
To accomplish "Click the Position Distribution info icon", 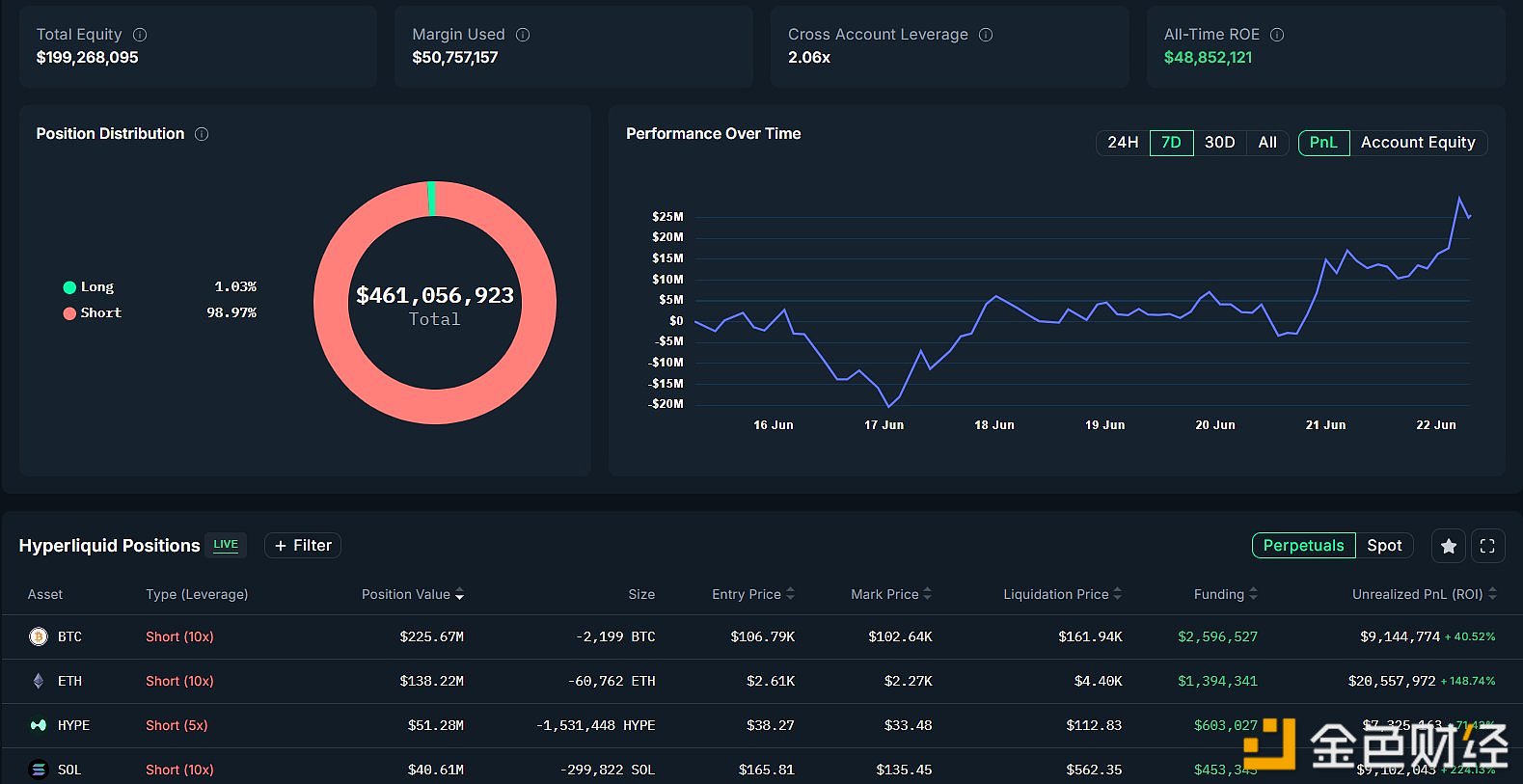I will point(202,134).
